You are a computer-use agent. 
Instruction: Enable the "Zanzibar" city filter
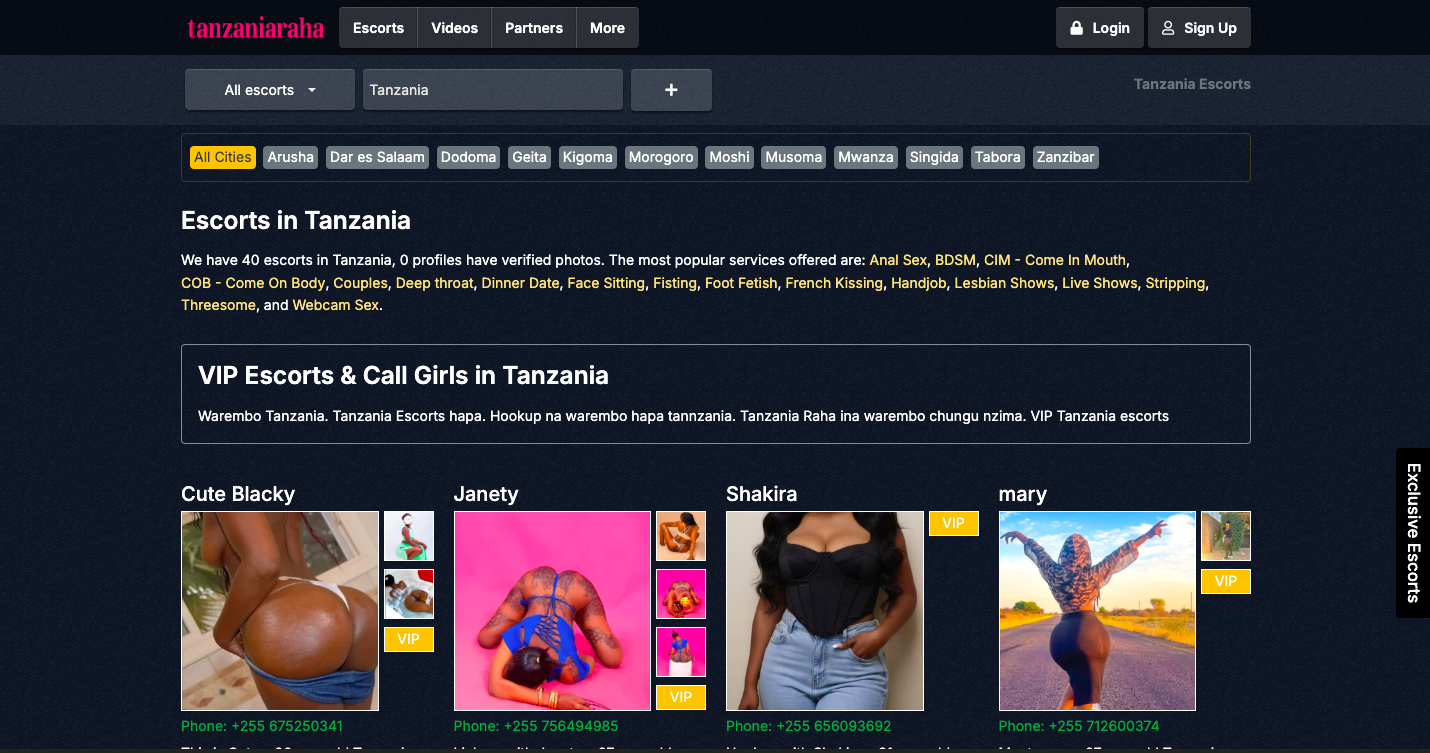(x=1065, y=157)
